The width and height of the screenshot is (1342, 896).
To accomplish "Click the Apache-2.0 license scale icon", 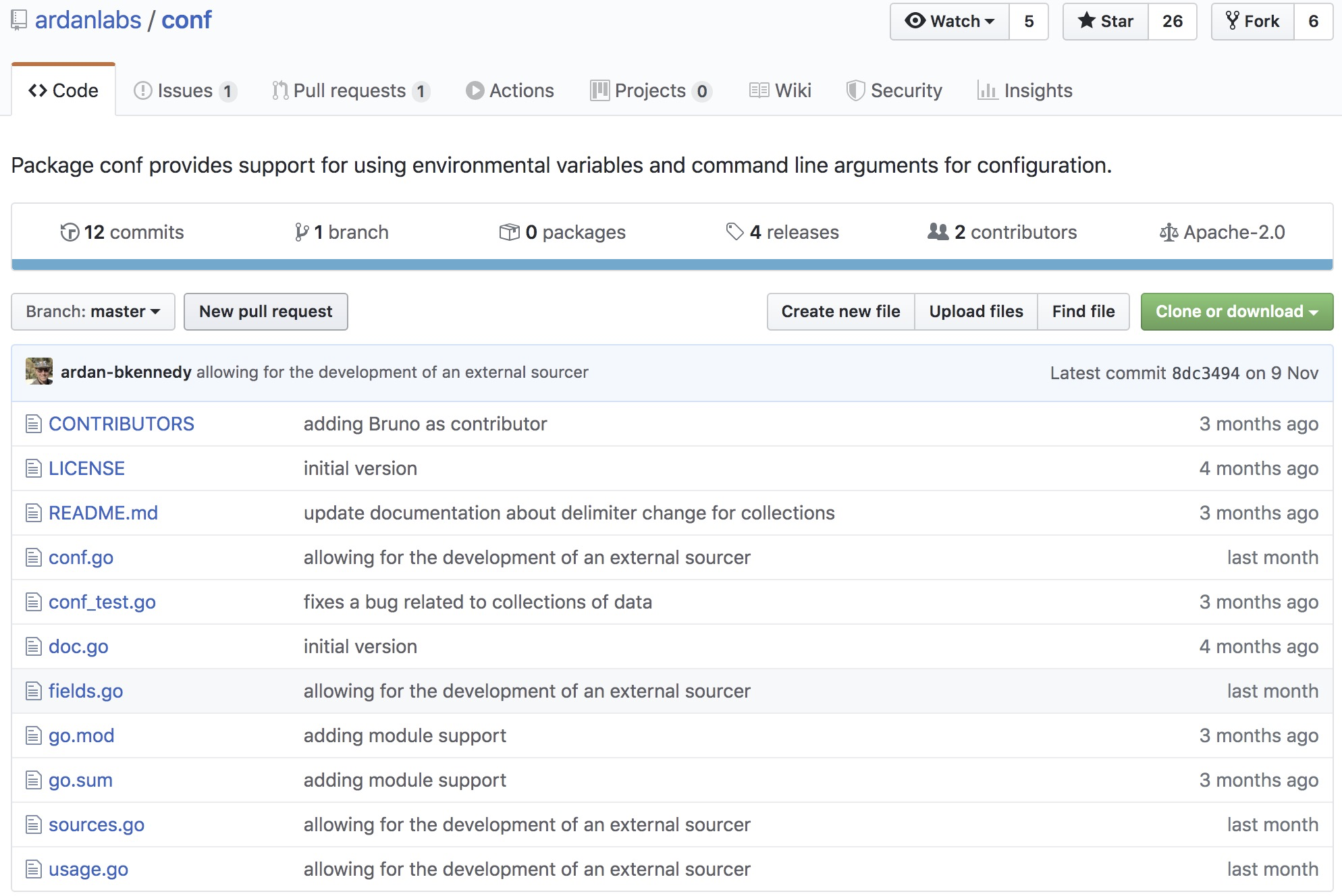I will click(1169, 233).
